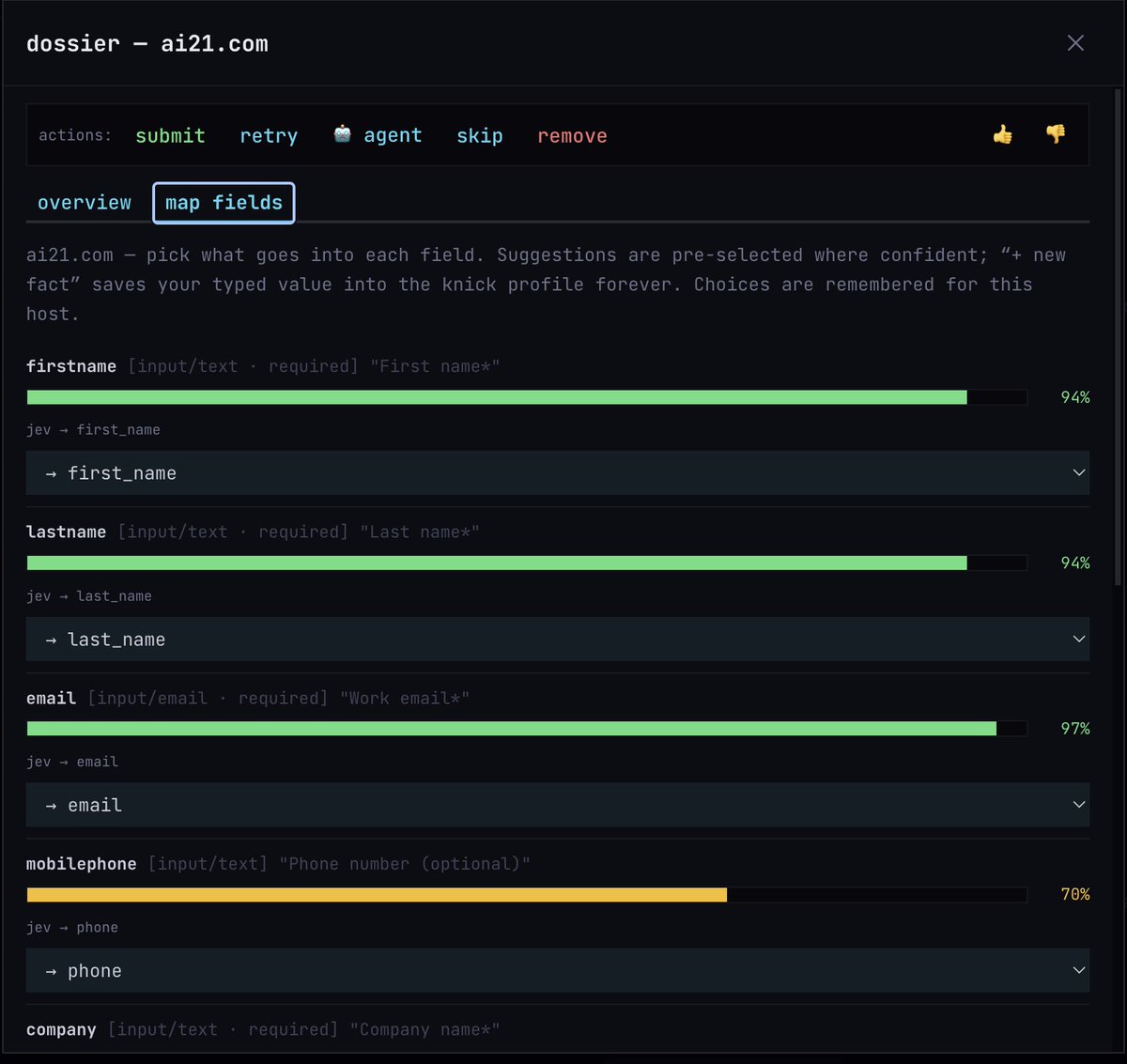Switch to the overview tab

click(85, 203)
